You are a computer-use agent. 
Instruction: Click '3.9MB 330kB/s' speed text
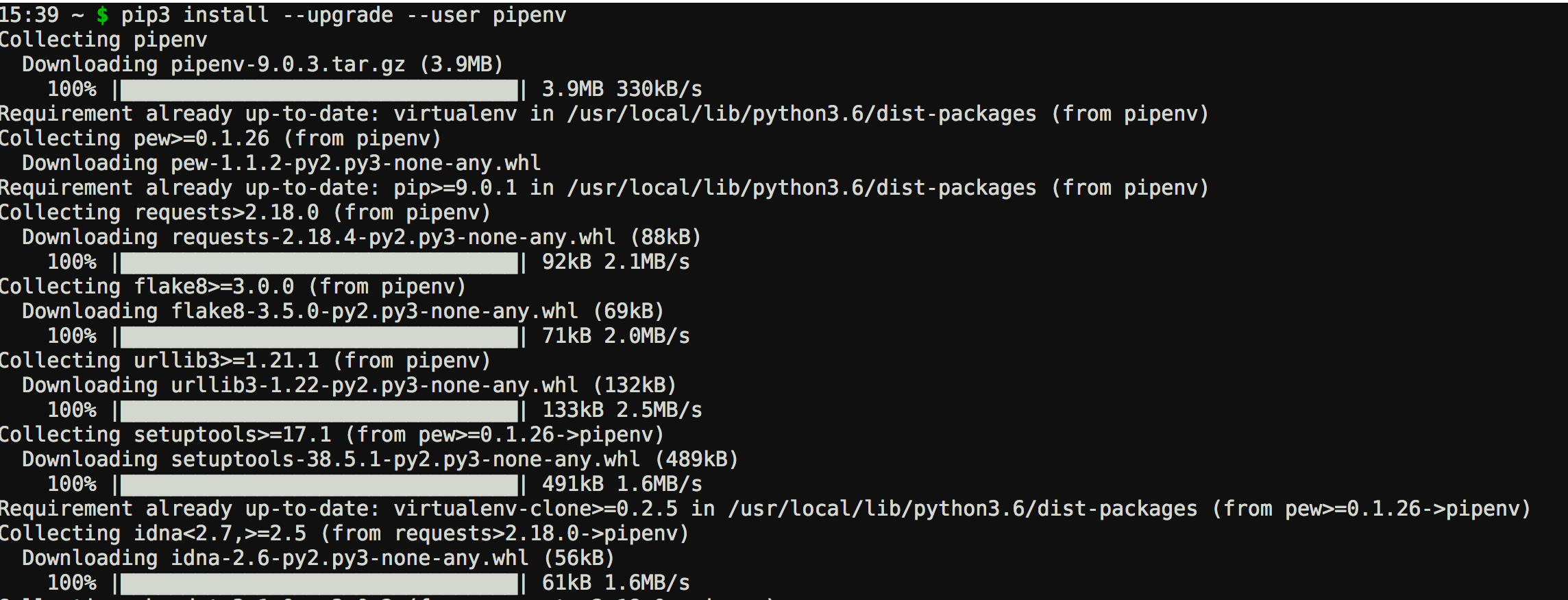(622, 89)
